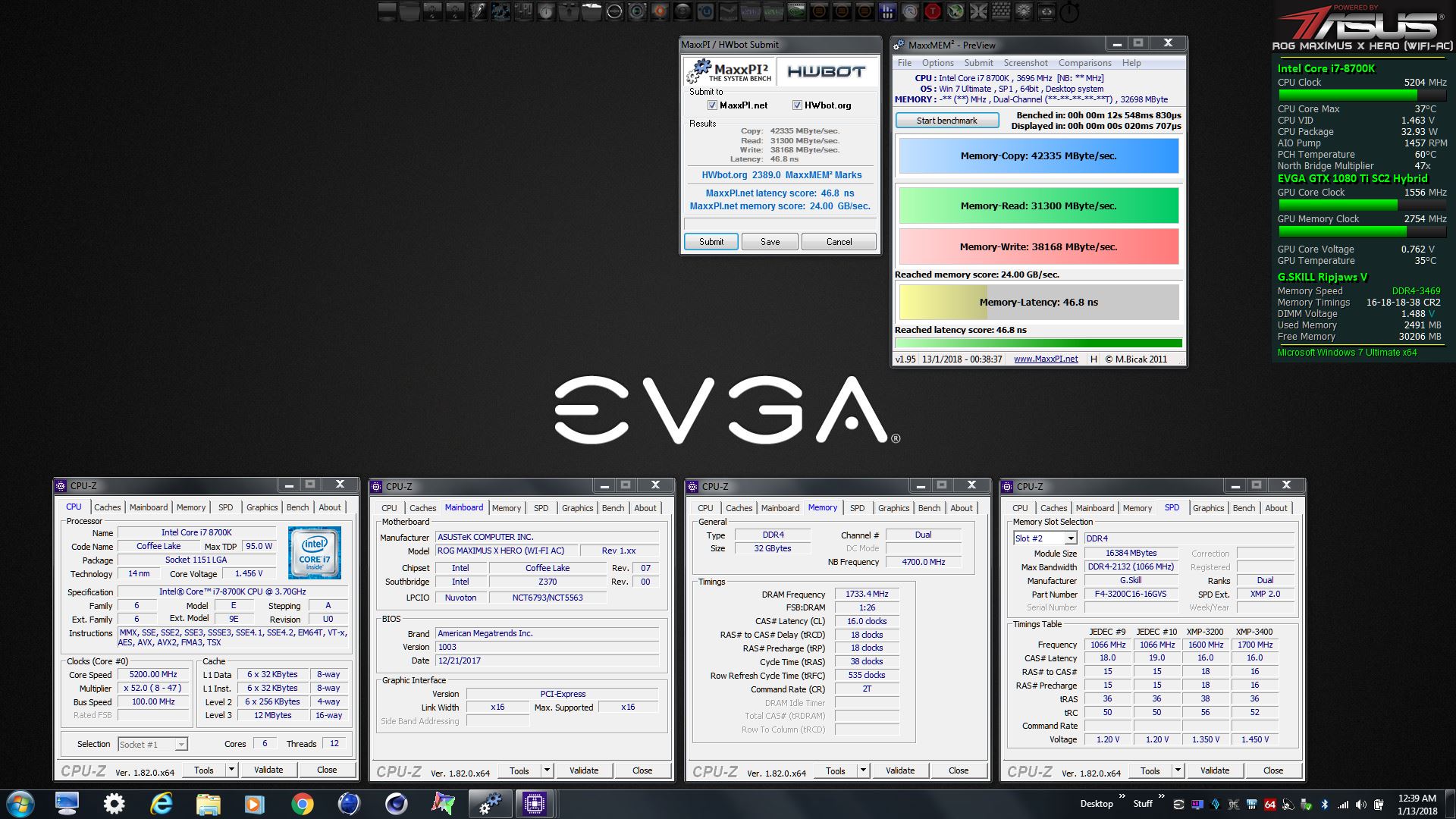Open Tools dropdown arrow in CPU-Z SPD window

point(1178,770)
